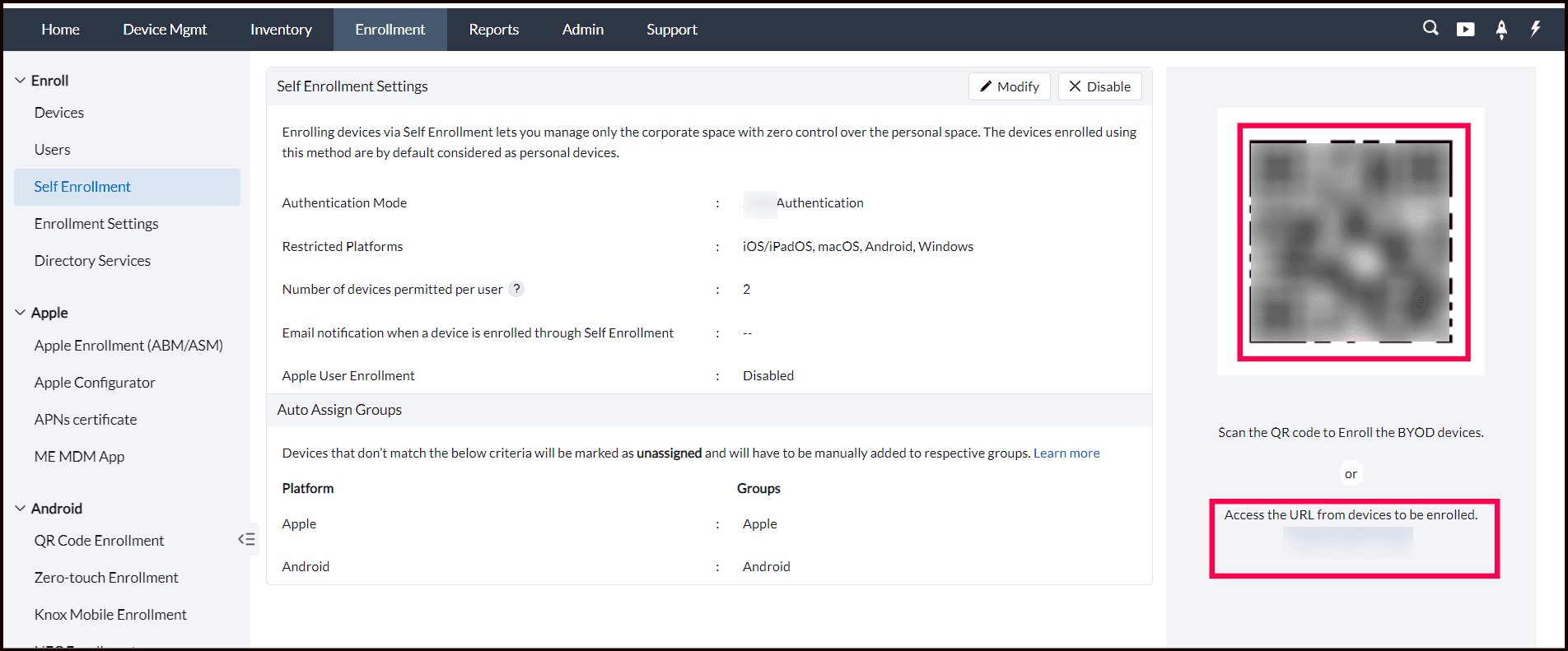Go to APNs certificate page
Viewport: 1568px width, 651px height.
(86, 420)
